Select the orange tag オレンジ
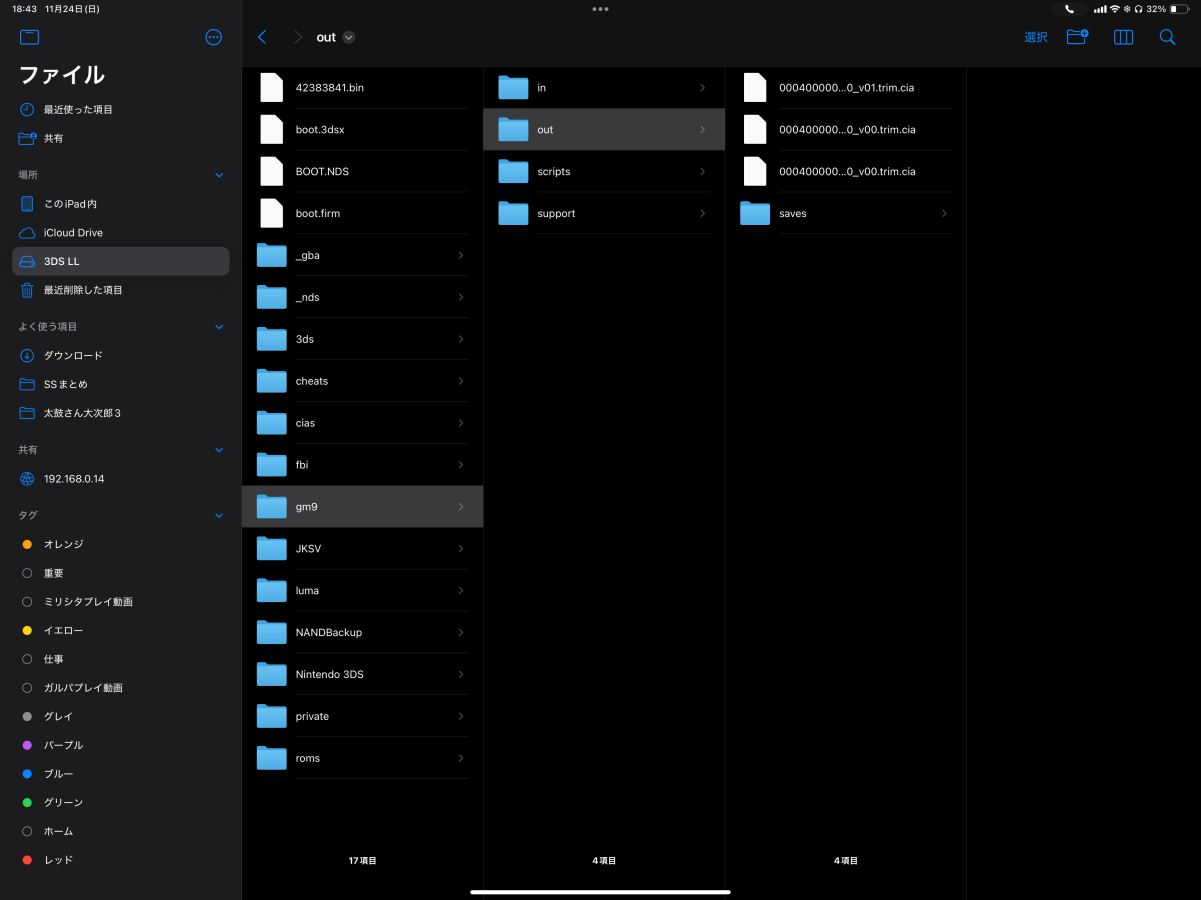Viewport: 1201px width, 900px height. pyautogui.click(x=63, y=544)
